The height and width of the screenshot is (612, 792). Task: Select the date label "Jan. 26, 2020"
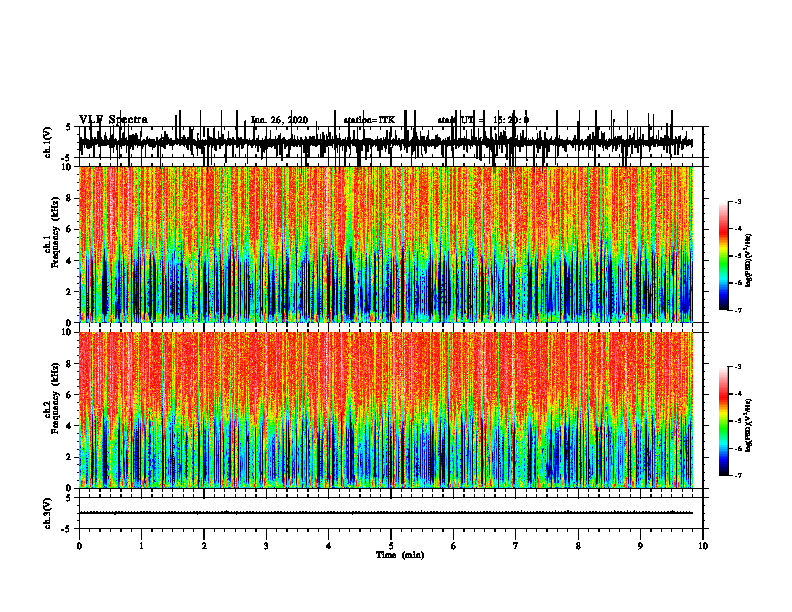[279, 120]
